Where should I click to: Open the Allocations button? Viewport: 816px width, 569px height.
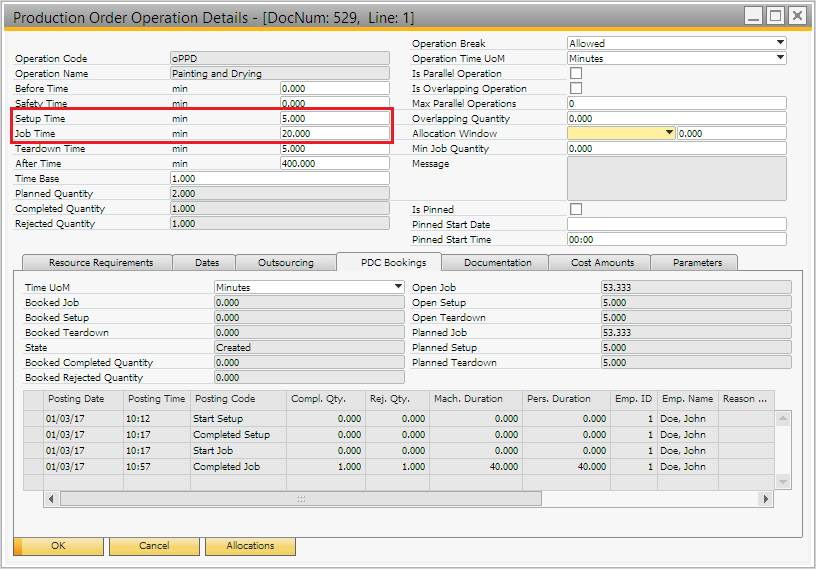click(250, 546)
